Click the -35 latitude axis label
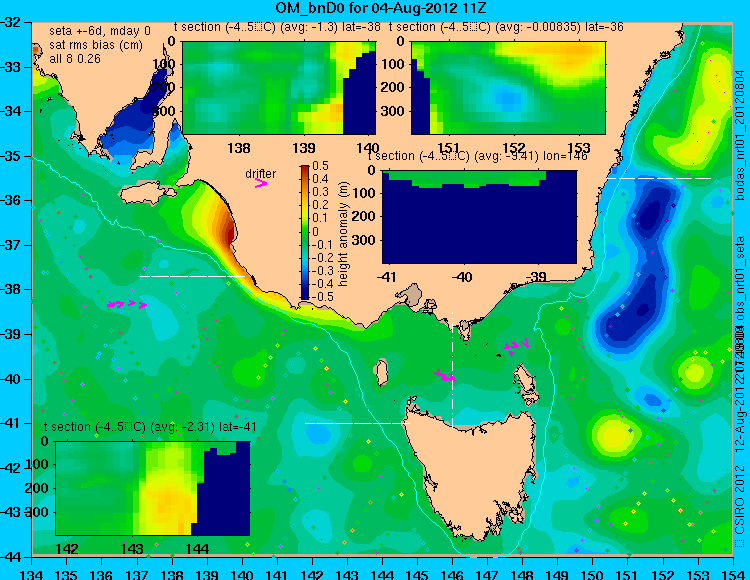 11,156
